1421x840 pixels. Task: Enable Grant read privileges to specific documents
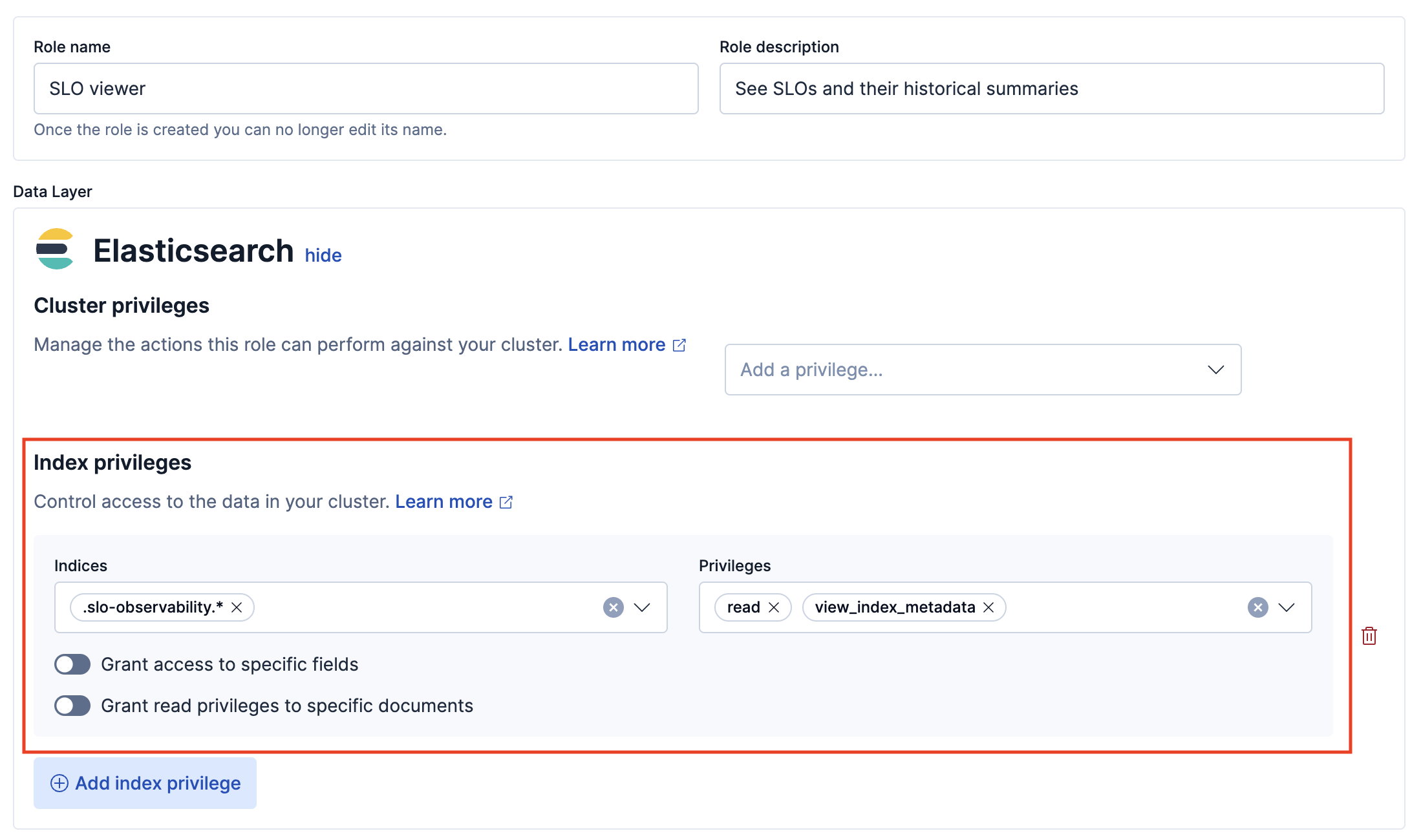72,706
